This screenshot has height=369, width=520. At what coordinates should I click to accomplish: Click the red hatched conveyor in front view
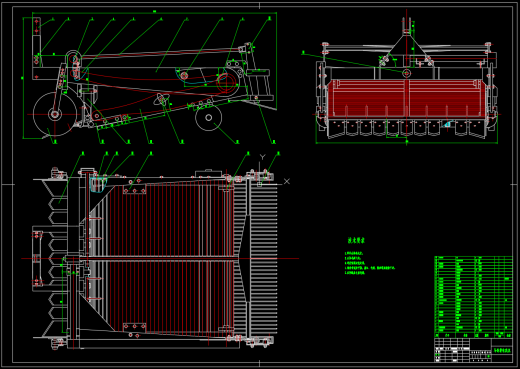coord(406,98)
